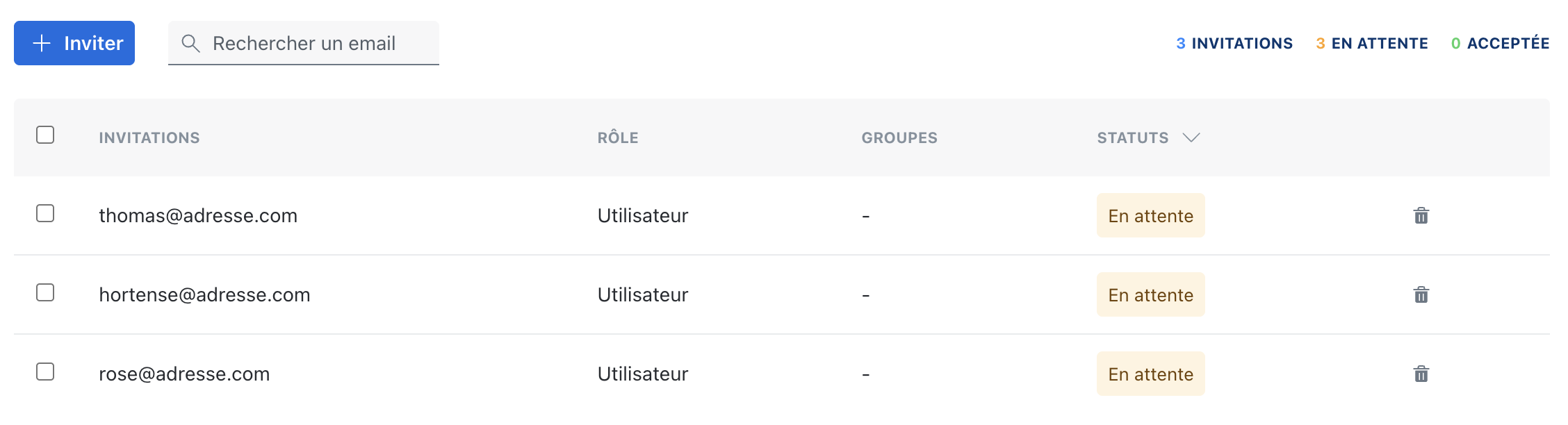The image size is (1568, 425).
Task: Click the search magnifier icon
Action: 190,44
